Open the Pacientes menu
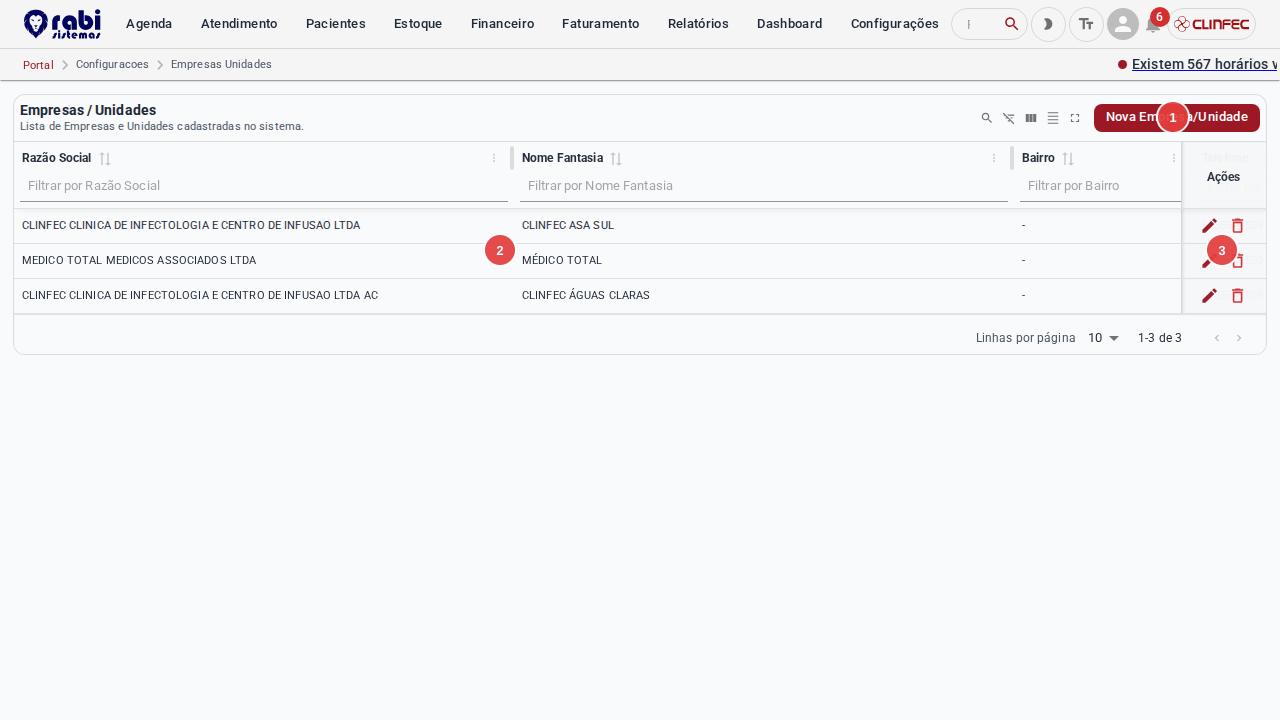 (336, 24)
